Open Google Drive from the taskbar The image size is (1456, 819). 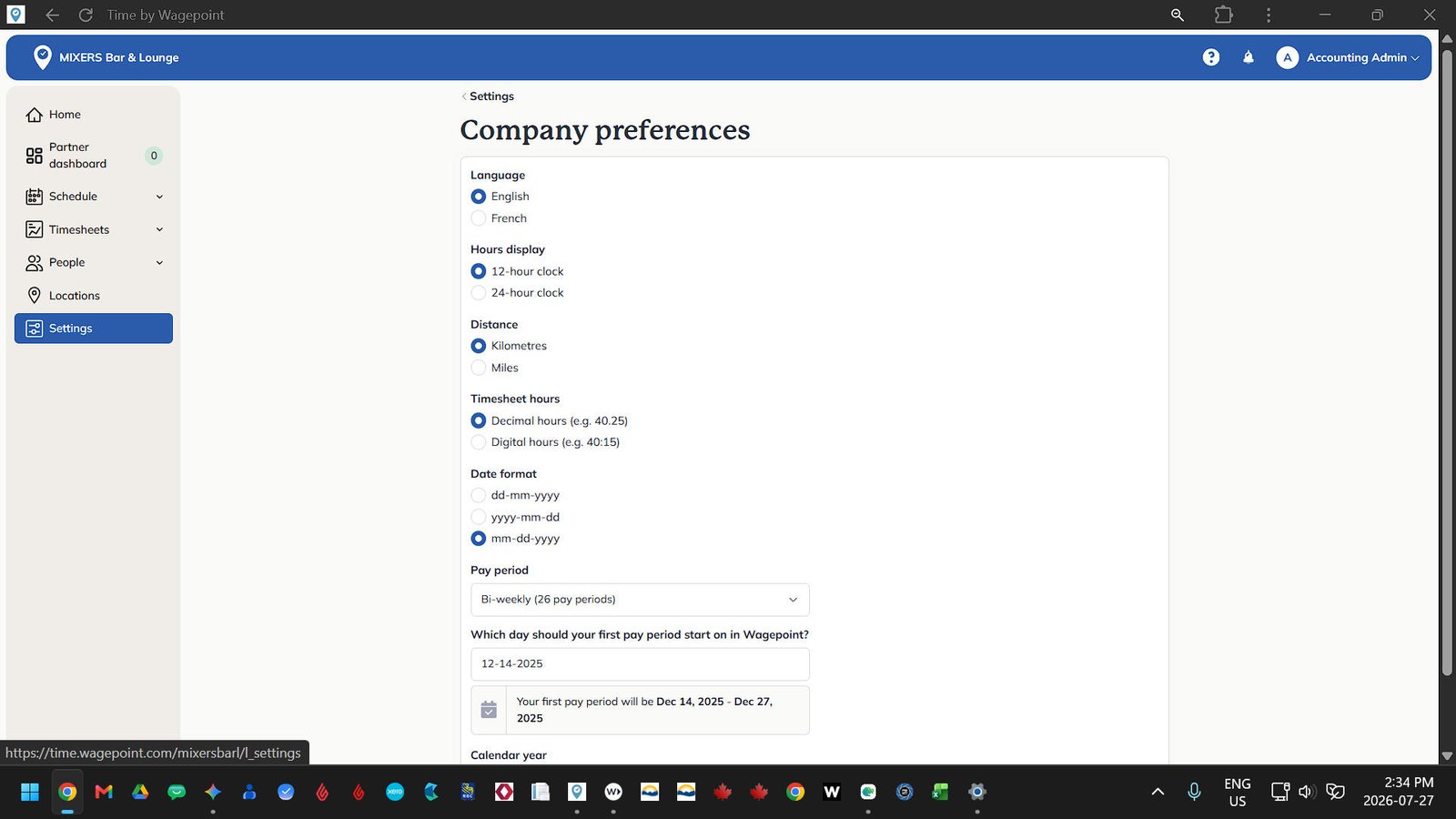pyautogui.click(x=140, y=792)
